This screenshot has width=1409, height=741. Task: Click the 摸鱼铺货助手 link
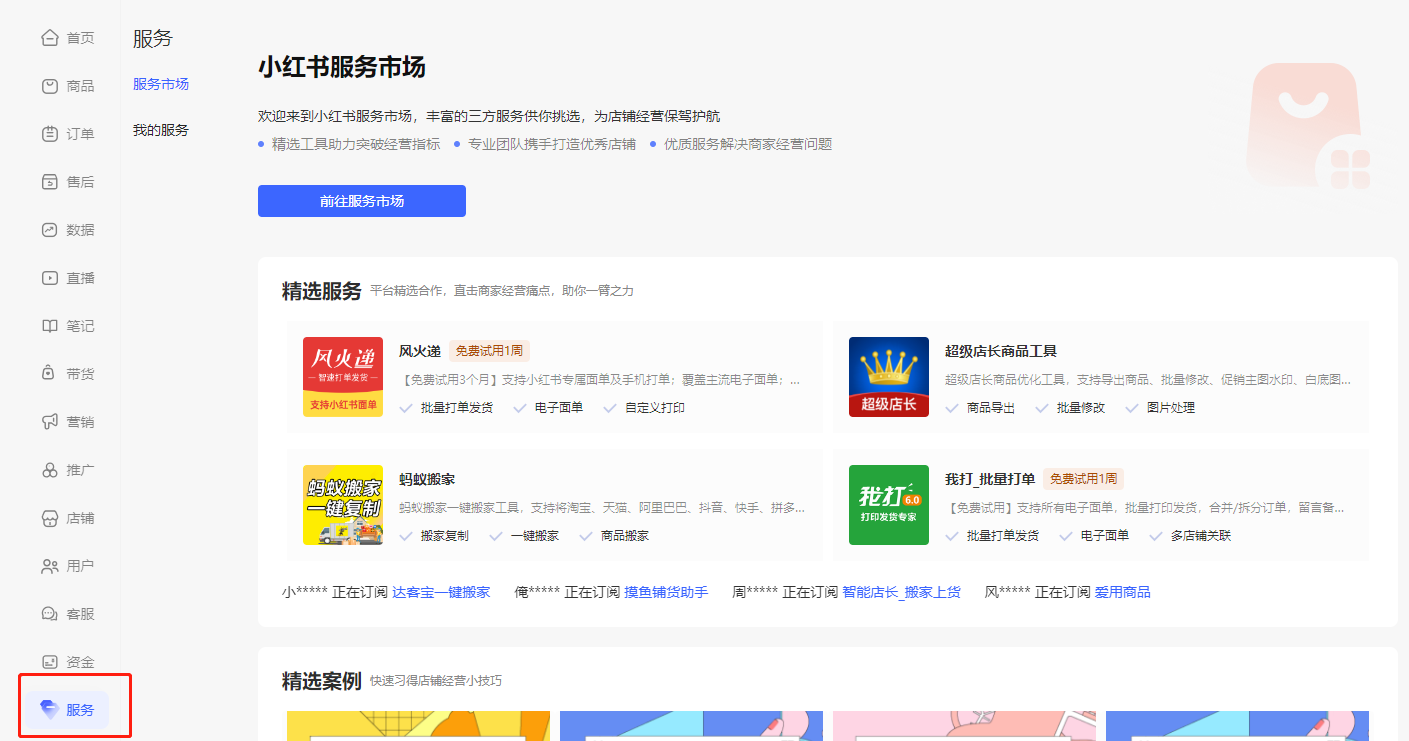tap(666, 592)
